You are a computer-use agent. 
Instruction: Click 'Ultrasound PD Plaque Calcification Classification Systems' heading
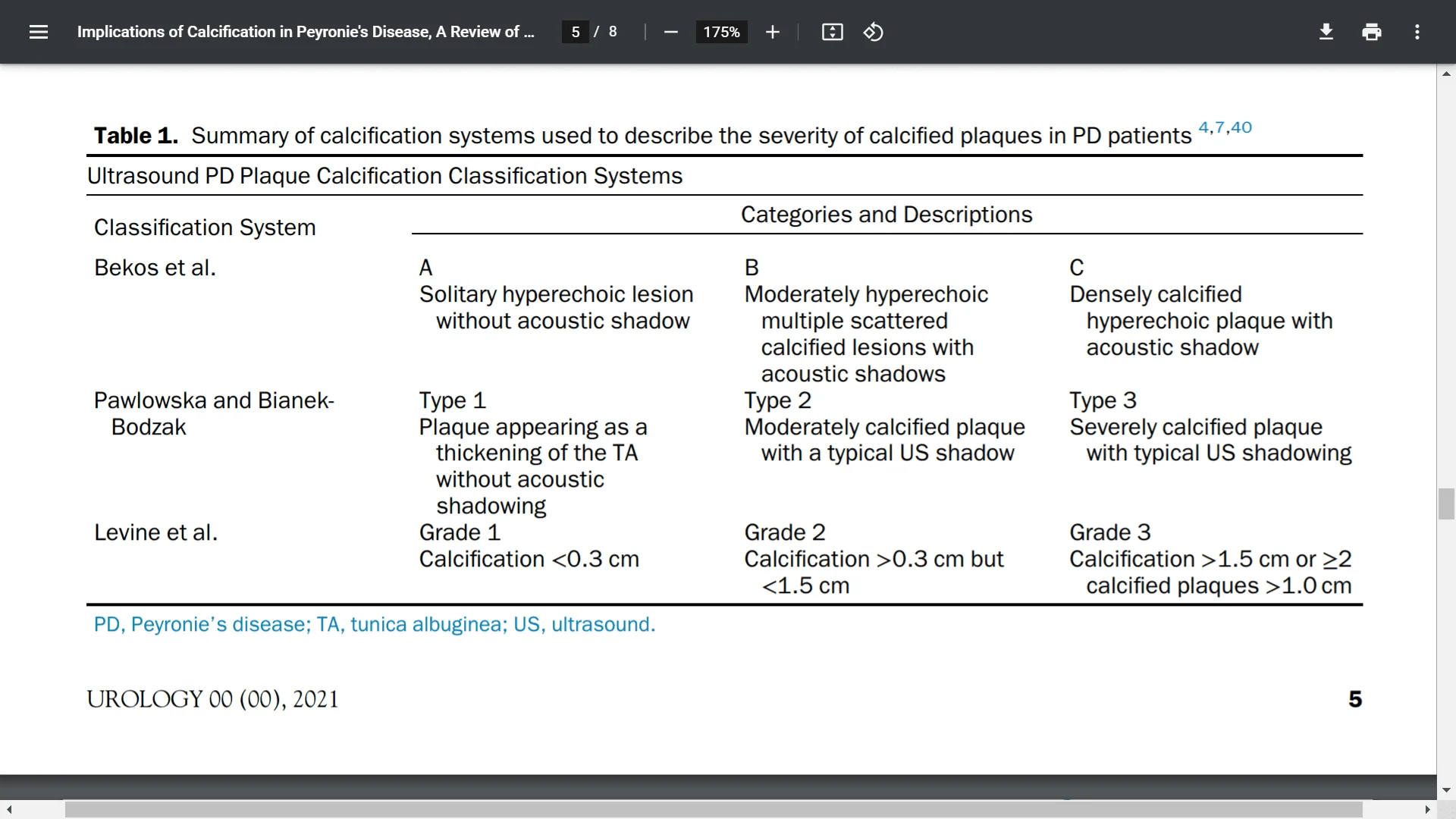tap(384, 176)
